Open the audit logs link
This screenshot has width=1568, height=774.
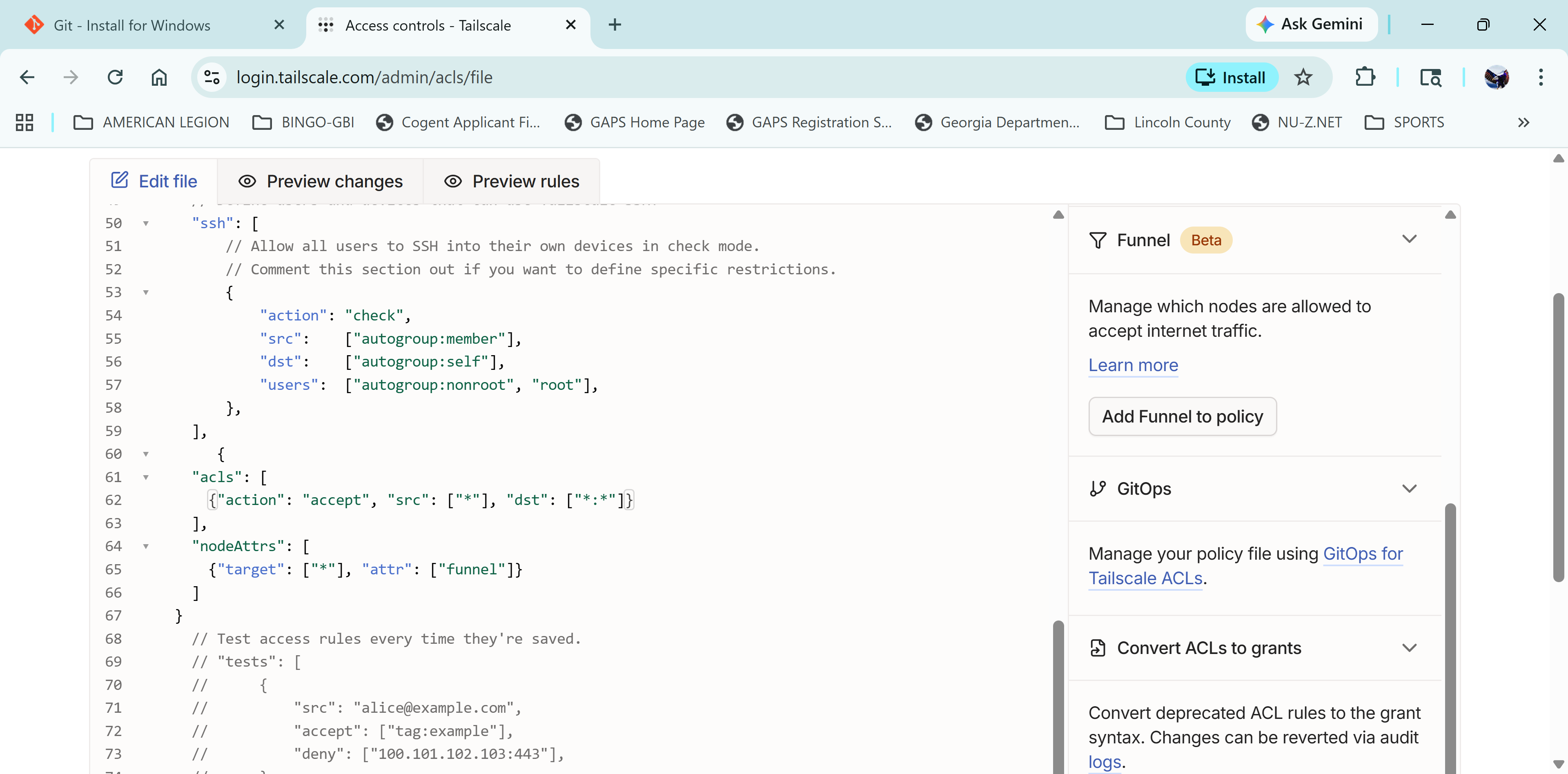[1105, 762]
